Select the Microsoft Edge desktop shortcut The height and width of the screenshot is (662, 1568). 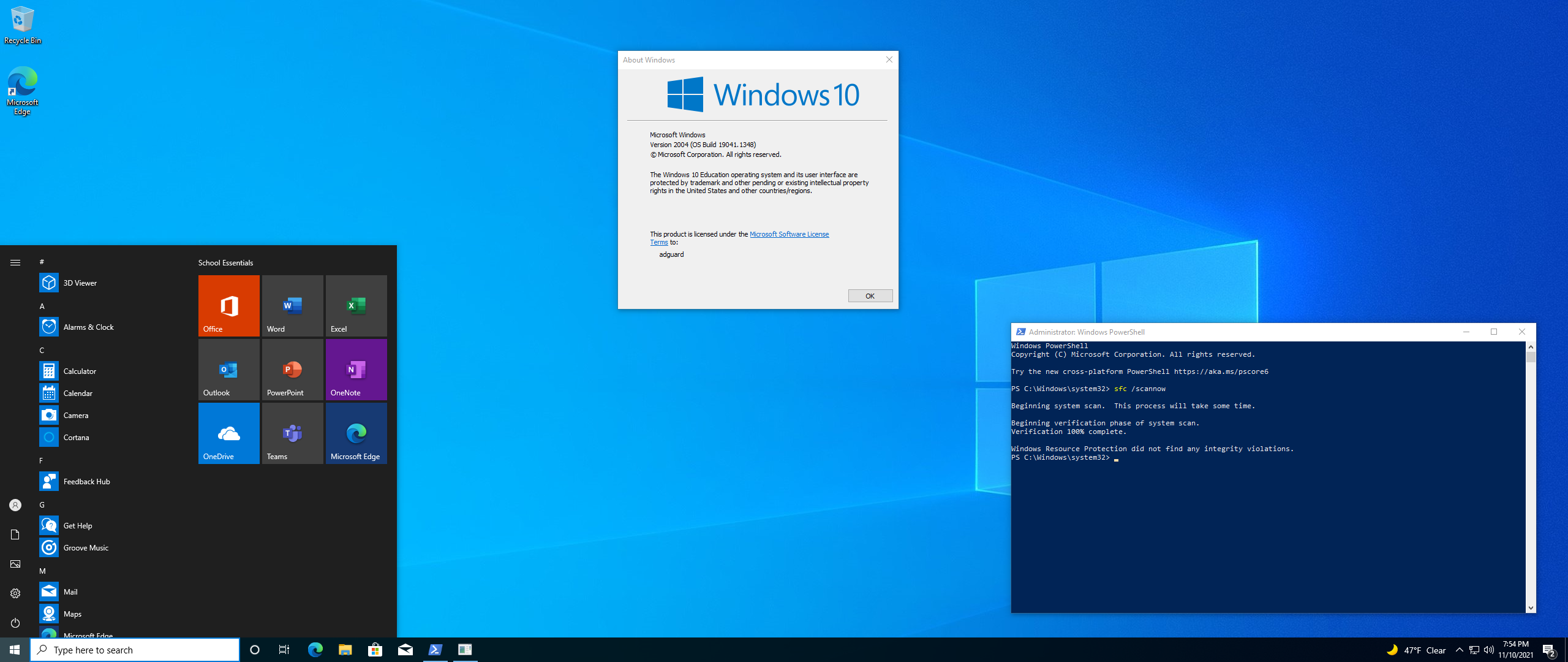pyautogui.click(x=23, y=91)
